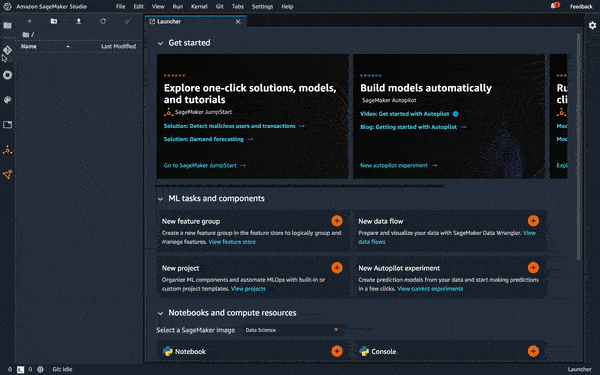Screen dimensions: 600x375
Task: Click the status bar globe icon
Action: pyautogui.click(x=40, y=370)
